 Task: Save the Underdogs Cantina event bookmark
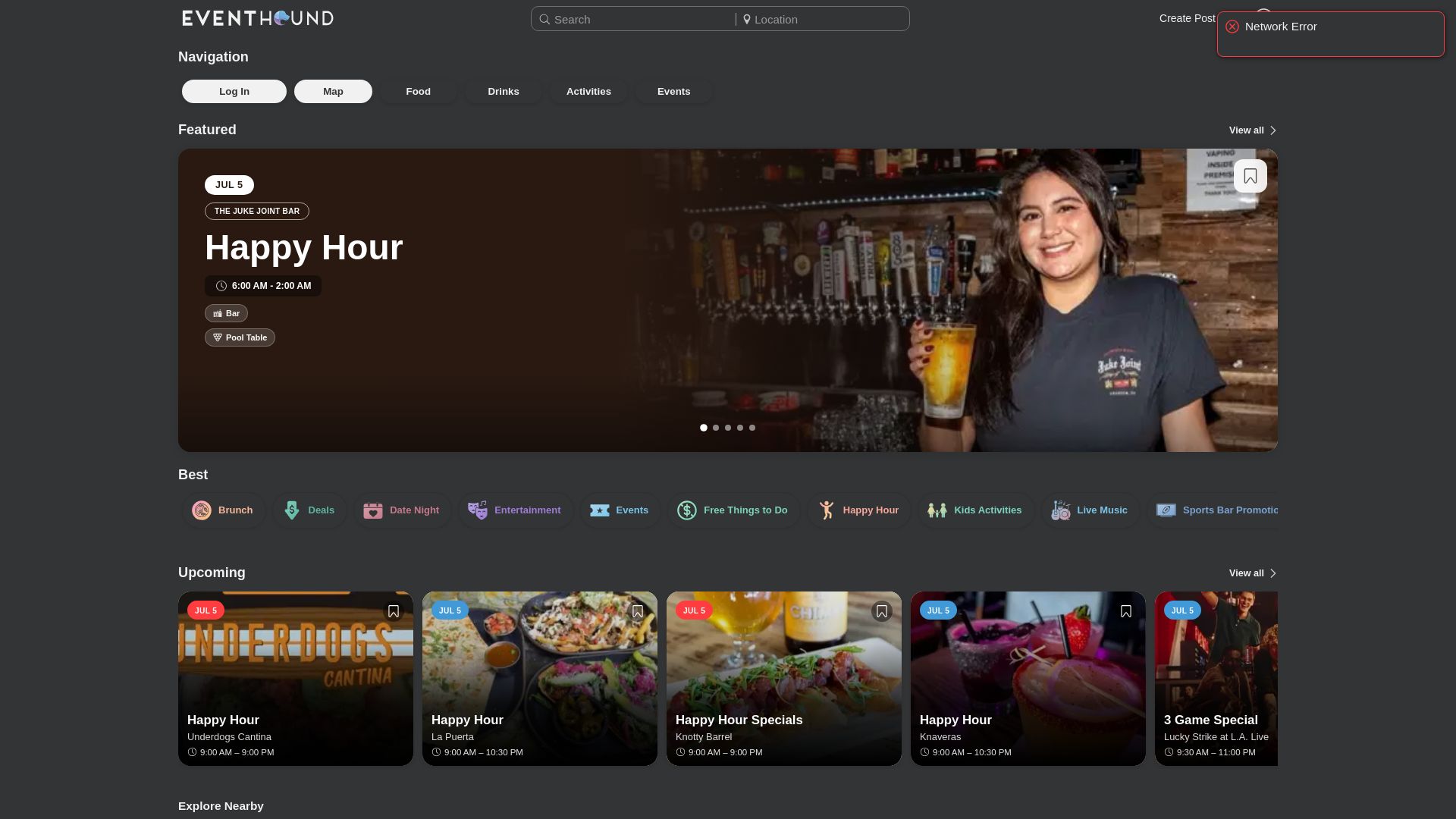pos(393,611)
